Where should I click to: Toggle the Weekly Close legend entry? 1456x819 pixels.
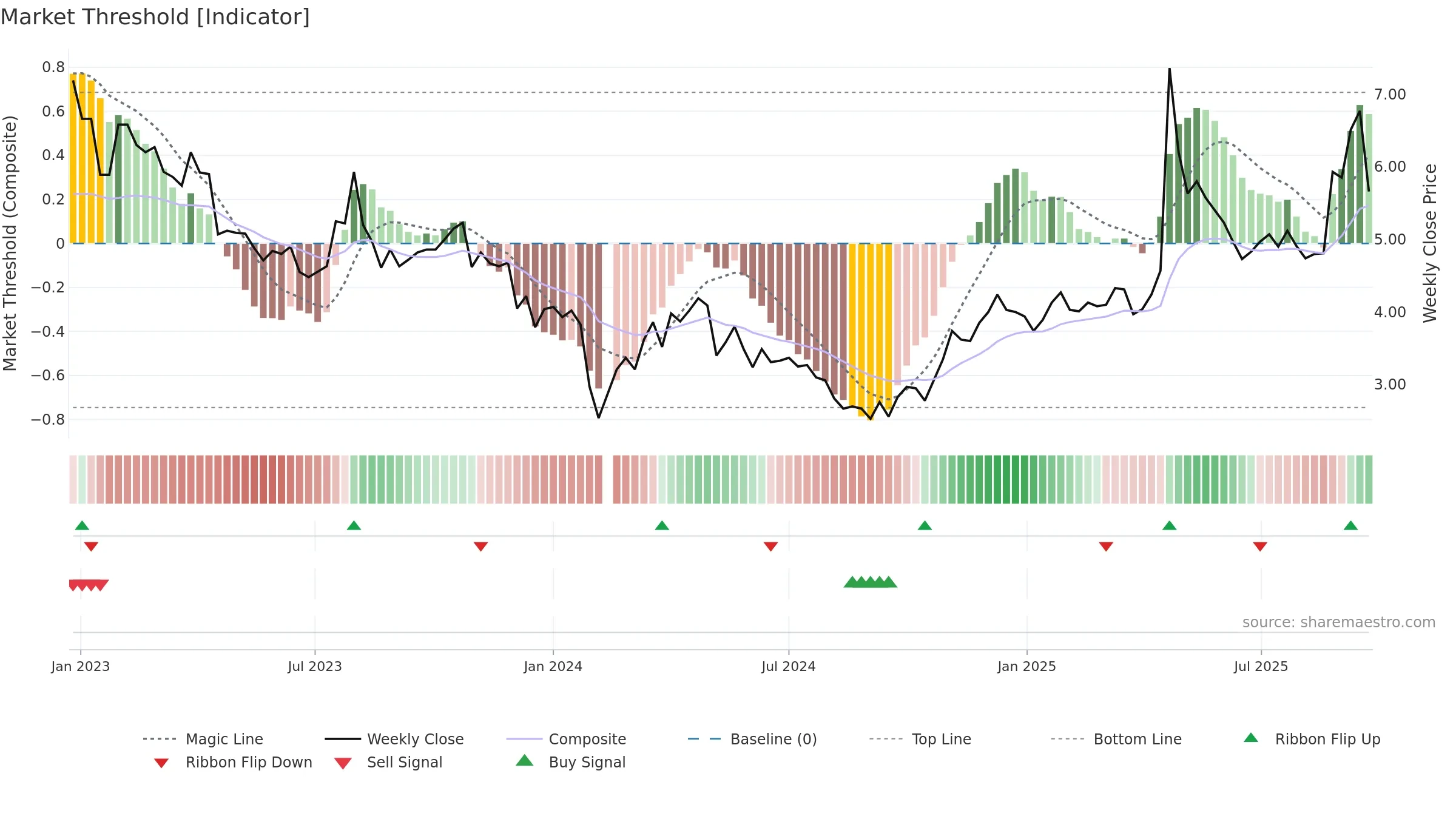[394, 739]
